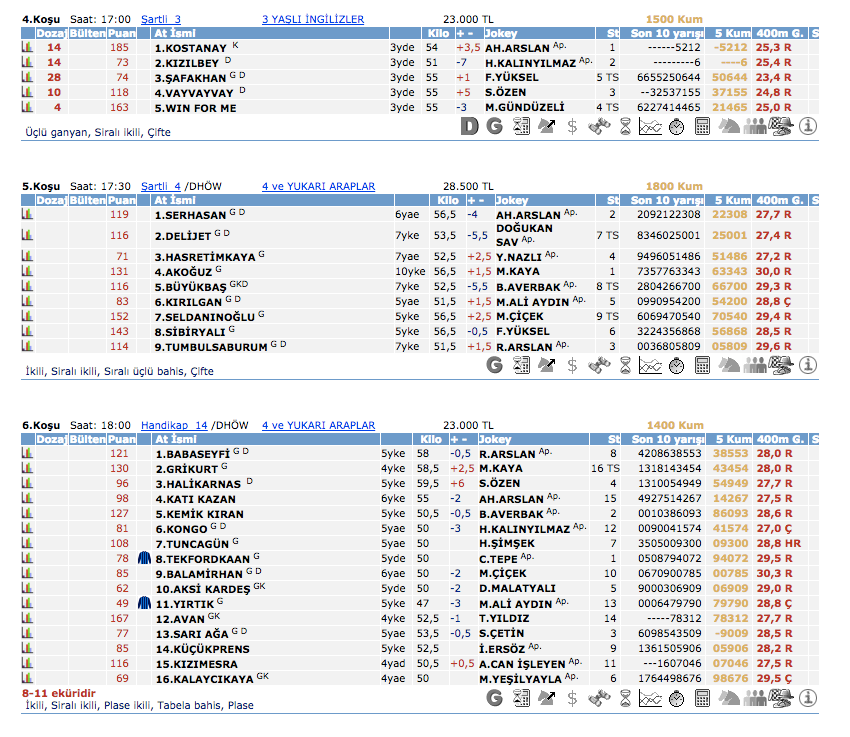The image size is (850, 737).
Task: Click the binoculars icon in race 4 toolbar
Action: [599, 126]
